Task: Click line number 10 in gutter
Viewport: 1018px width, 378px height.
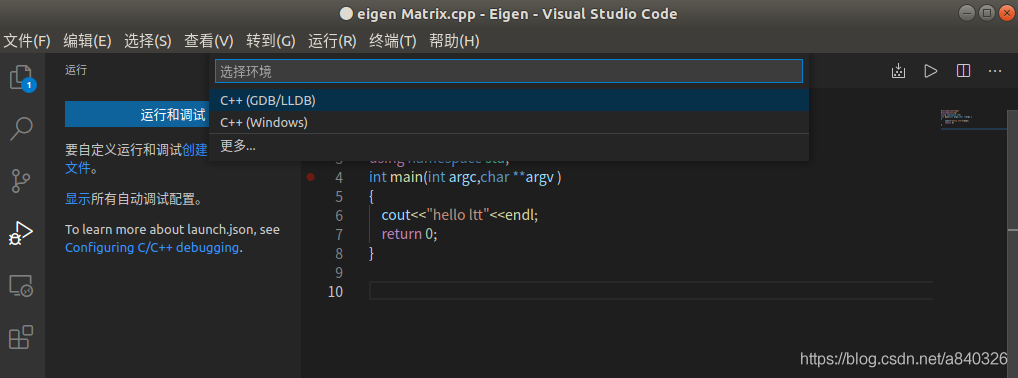Action: [335, 291]
